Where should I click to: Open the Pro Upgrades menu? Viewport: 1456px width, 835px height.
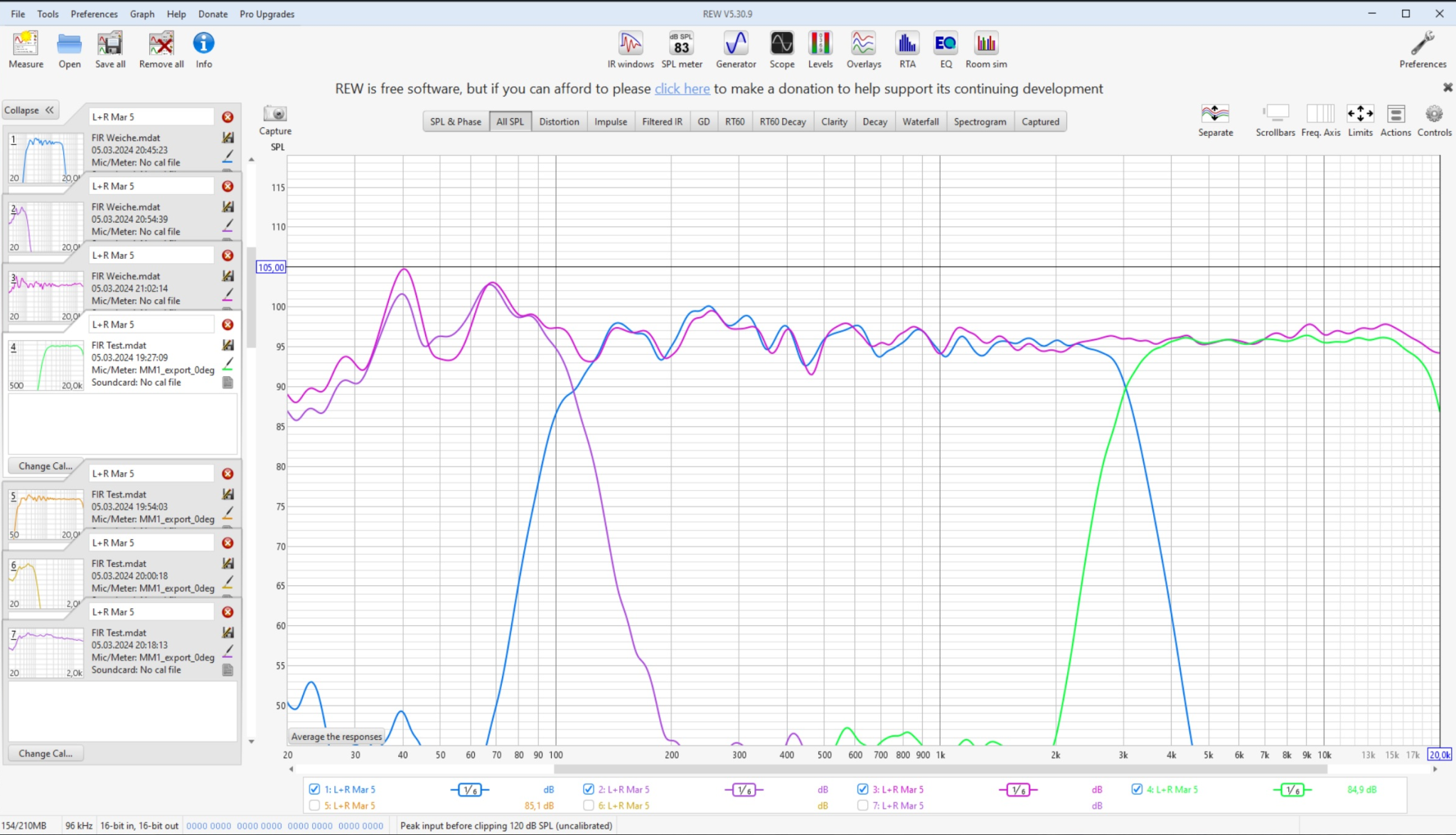pyautogui.click(x=267, y=14)
